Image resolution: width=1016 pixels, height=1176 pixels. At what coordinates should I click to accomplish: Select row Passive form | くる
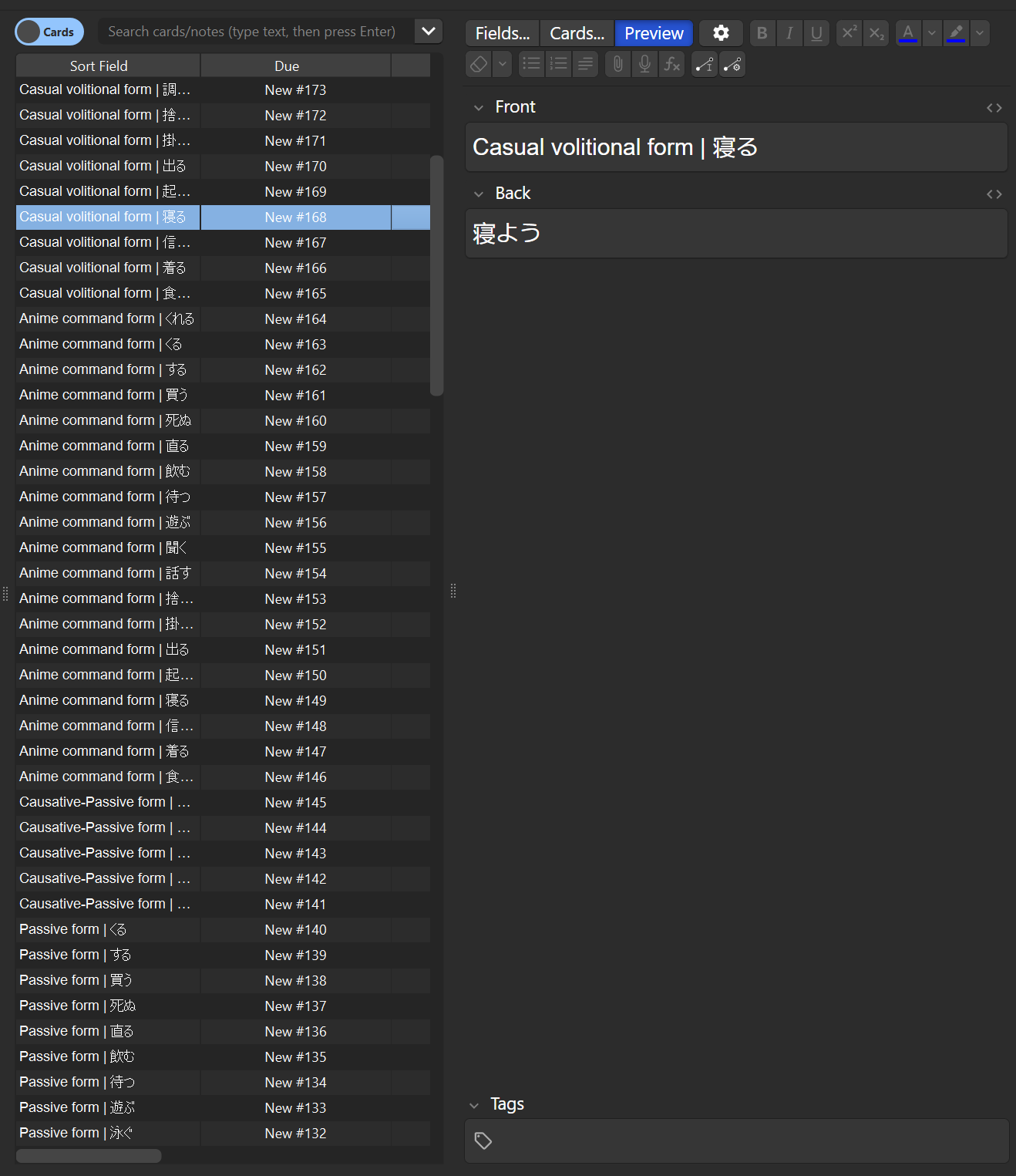[x=223, y=929]
